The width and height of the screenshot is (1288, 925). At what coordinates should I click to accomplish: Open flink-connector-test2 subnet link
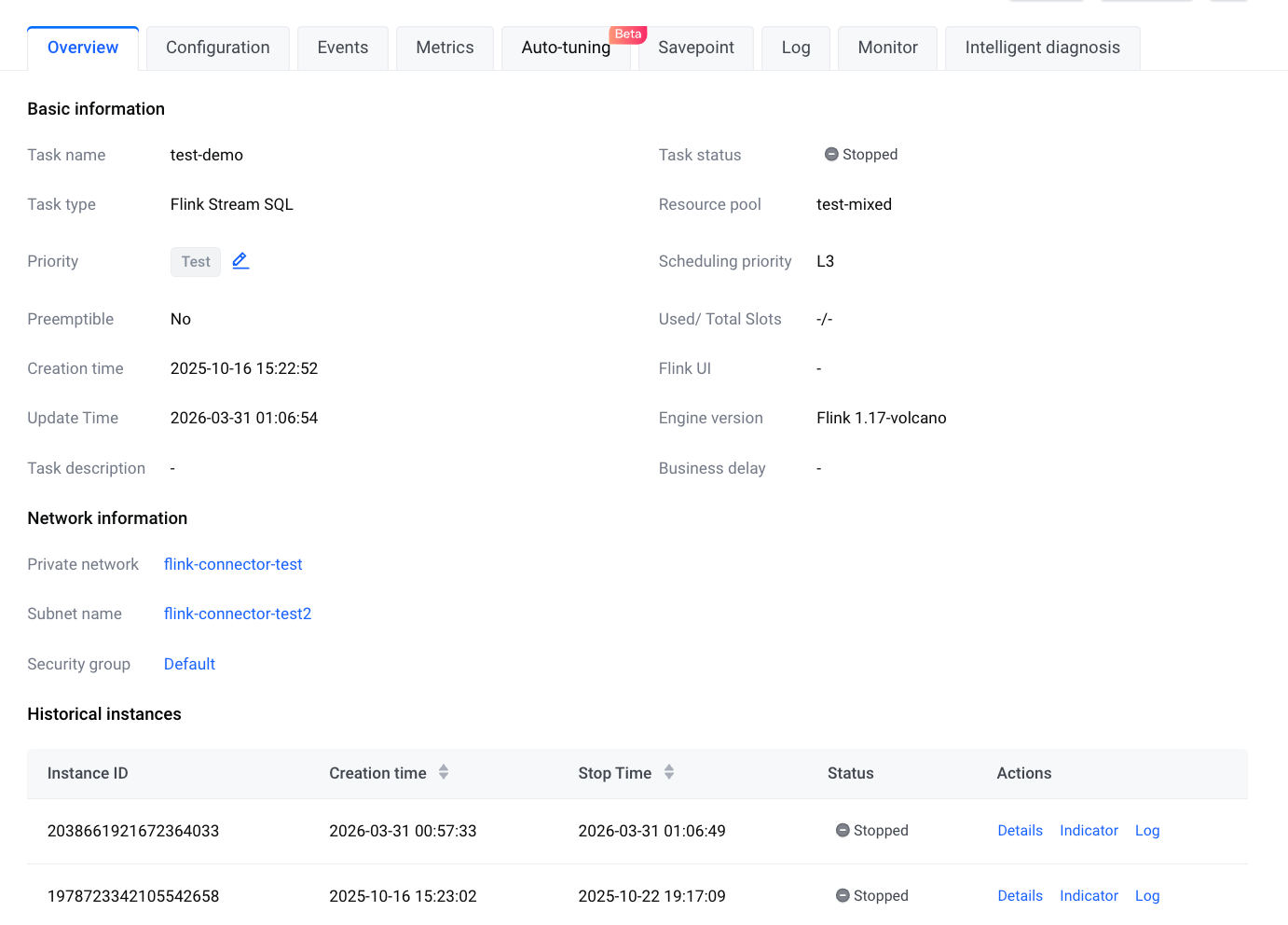[x=238, y=614]
